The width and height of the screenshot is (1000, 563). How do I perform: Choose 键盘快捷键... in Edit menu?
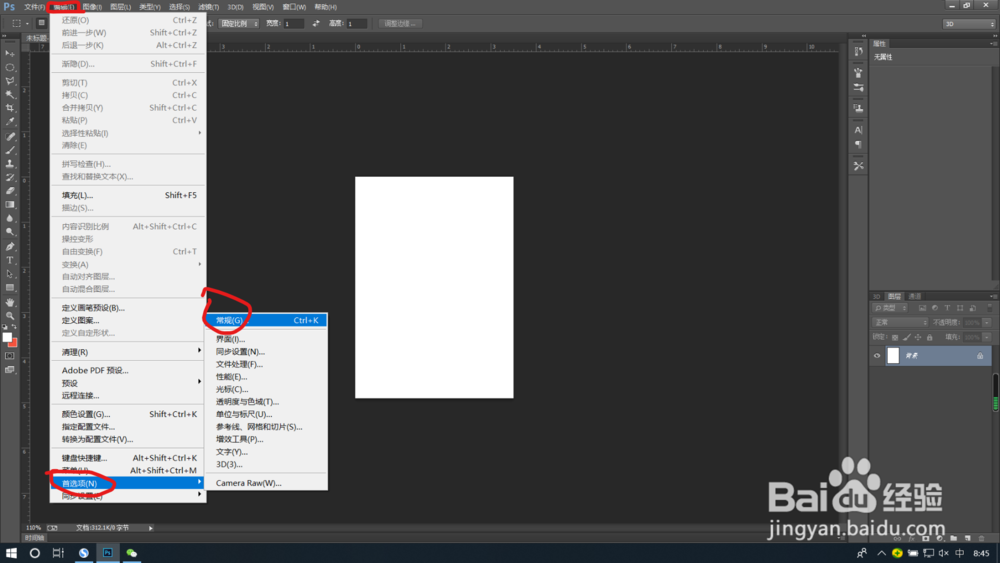(128, 458)
